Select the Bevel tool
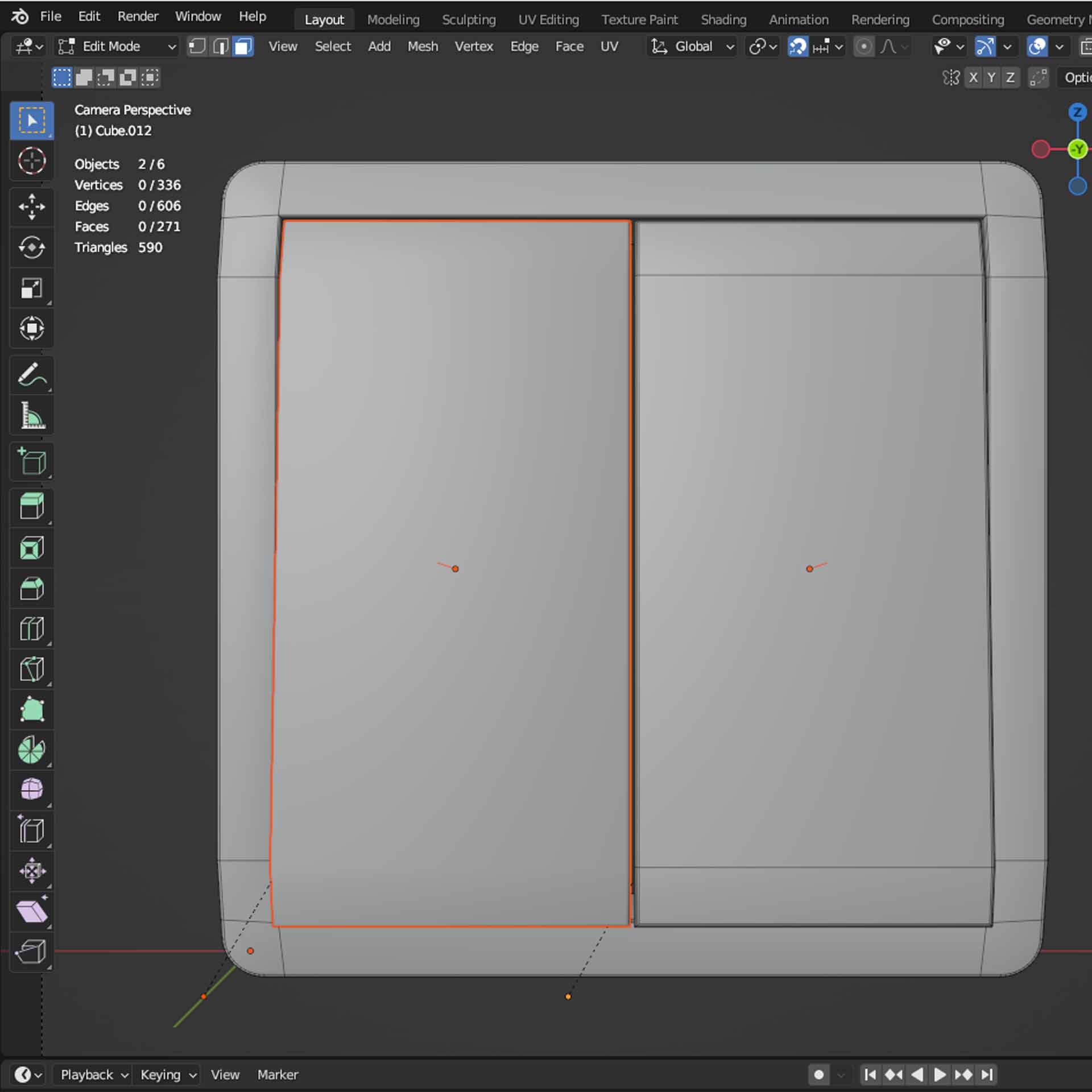Screen dimensions: 1092x1092 tap(31, 589)
